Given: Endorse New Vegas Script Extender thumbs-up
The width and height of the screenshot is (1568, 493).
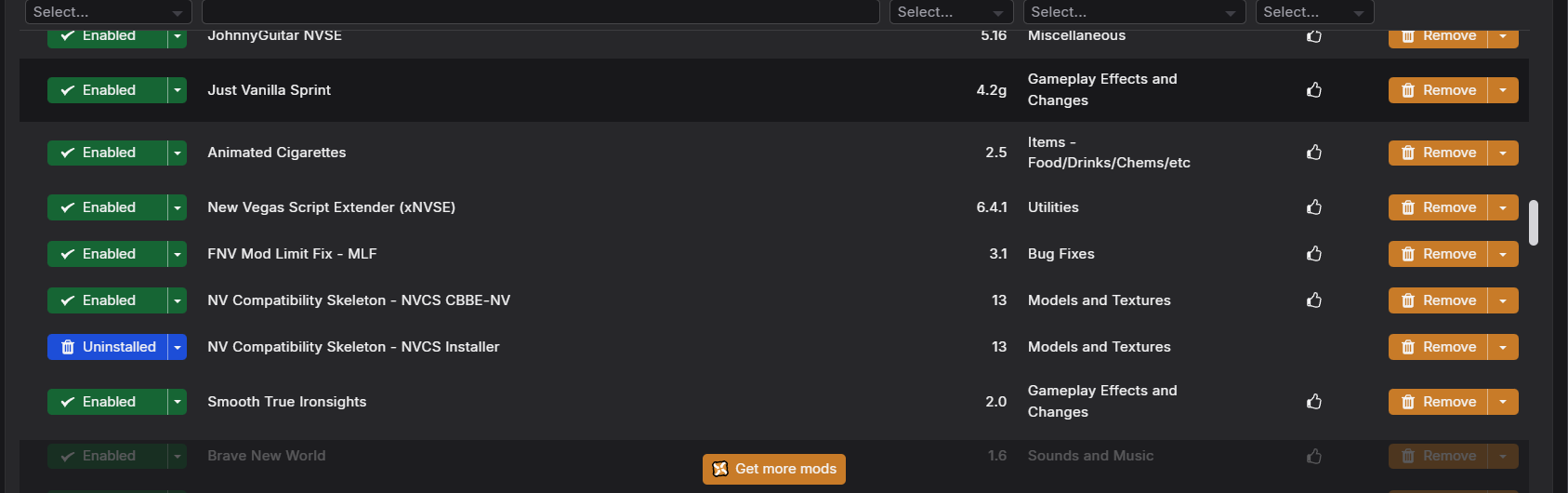Looking at the screenshot, I should pos(1314,207).
